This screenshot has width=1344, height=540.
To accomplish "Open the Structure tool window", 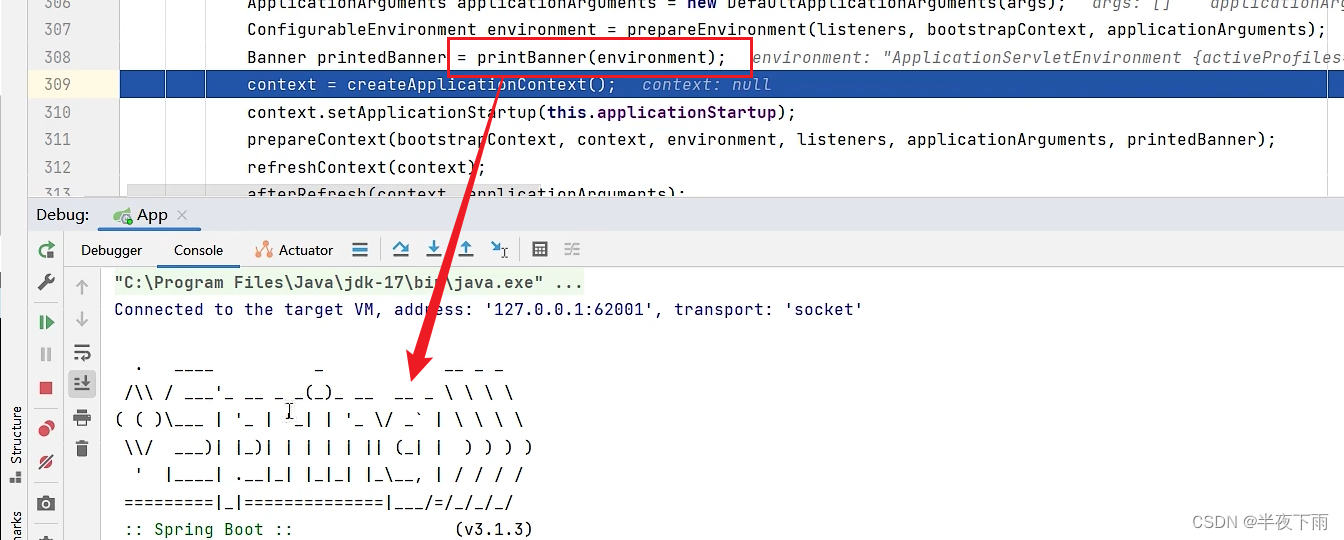I will tap(16, 445).
